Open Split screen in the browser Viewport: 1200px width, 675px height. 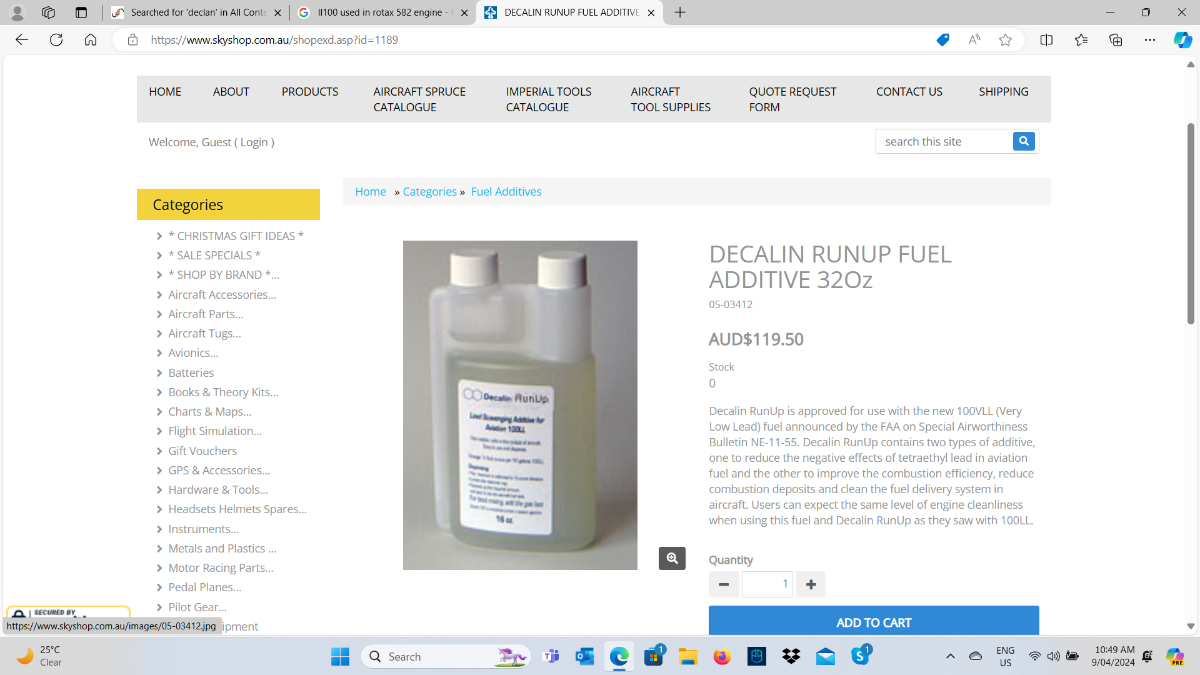1046,40
